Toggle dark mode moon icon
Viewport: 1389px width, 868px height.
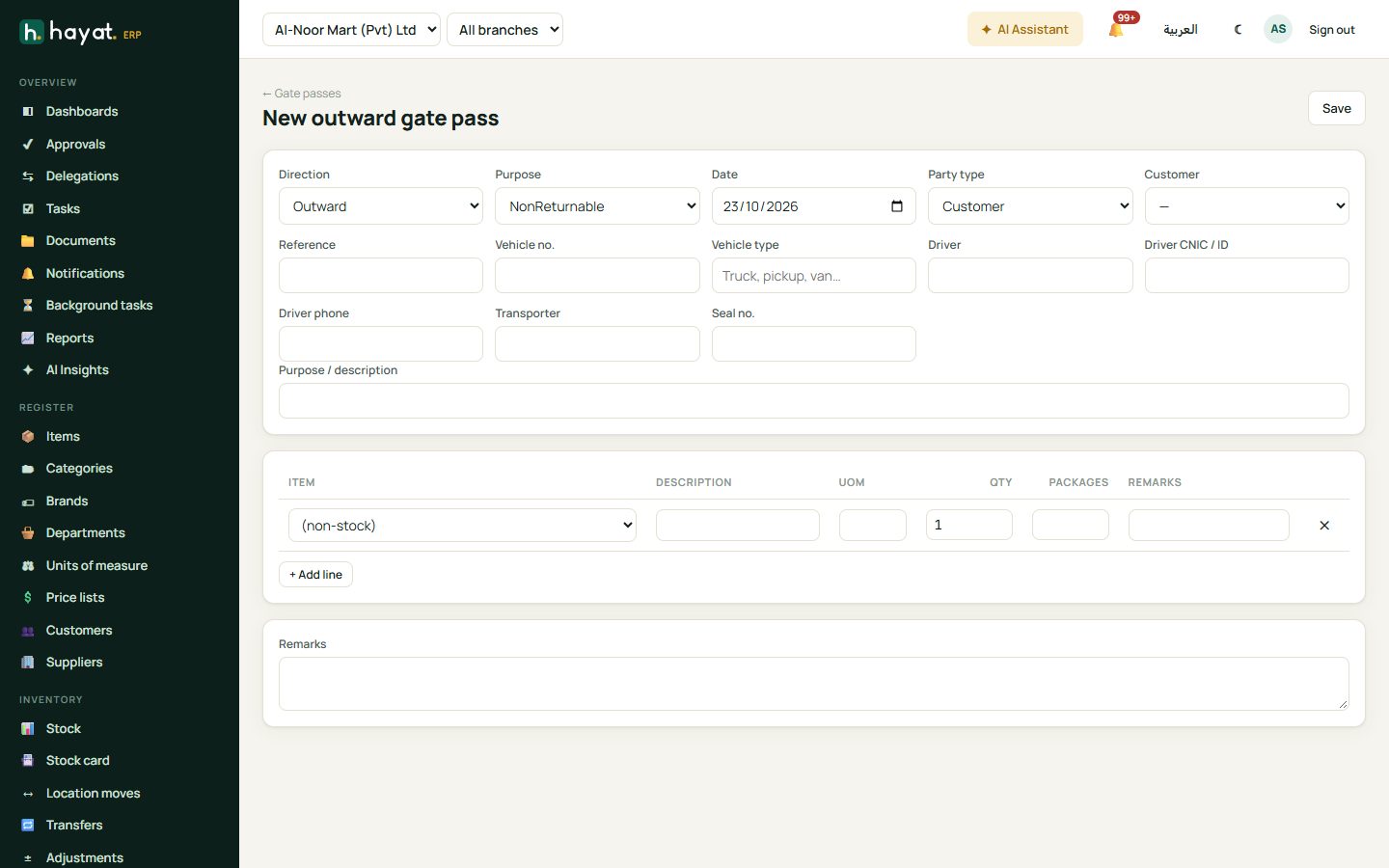pos(1239,30)
